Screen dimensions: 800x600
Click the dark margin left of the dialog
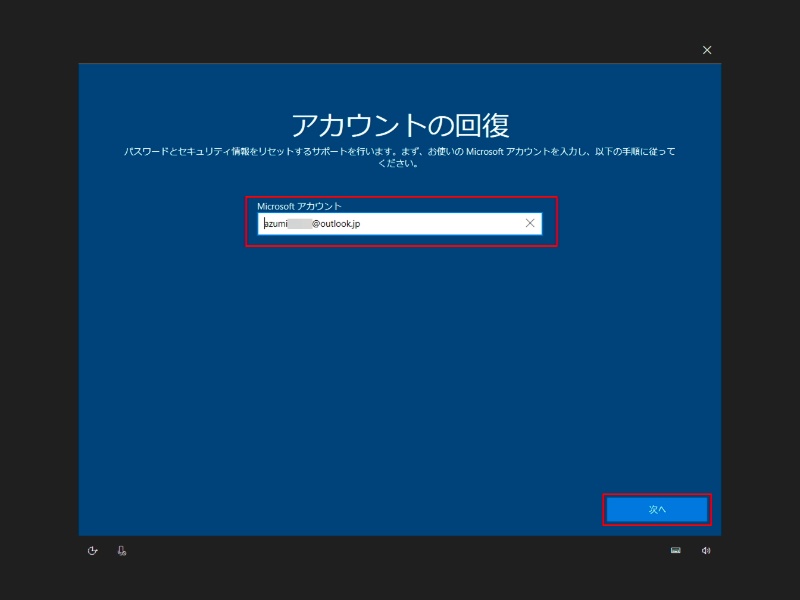[x=38, y=300]
